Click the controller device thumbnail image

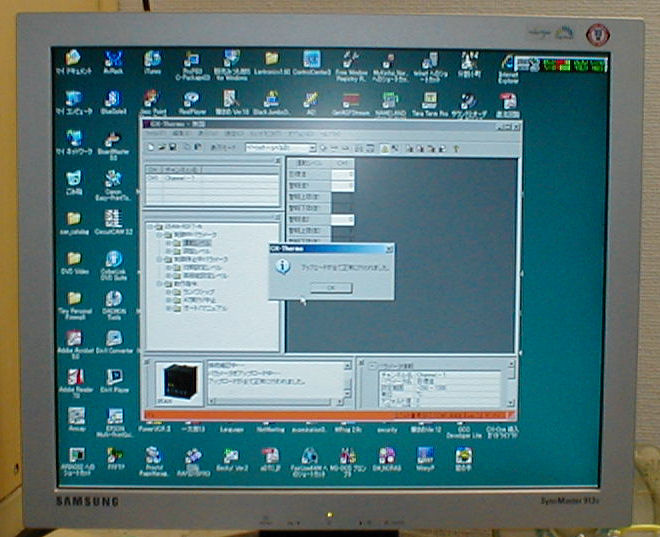point(180,382)
